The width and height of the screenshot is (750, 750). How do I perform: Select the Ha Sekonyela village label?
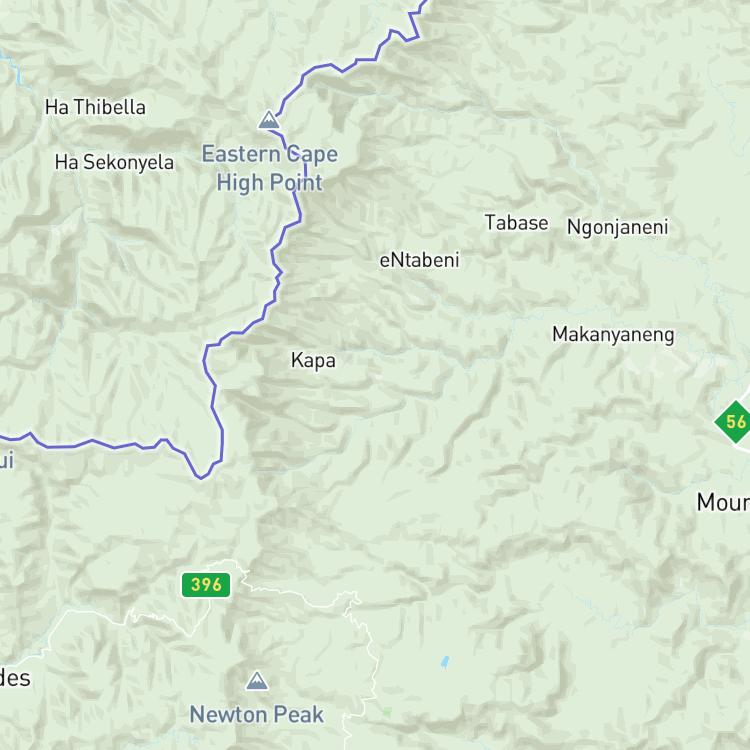(114, 163)
